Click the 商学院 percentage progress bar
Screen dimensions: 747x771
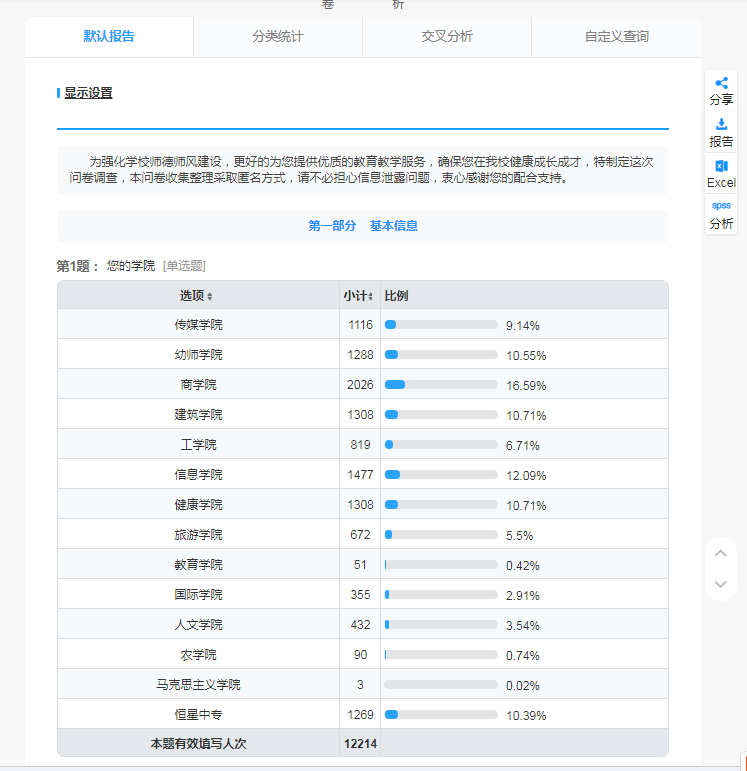pyautogui.click(x=441, y=385)
